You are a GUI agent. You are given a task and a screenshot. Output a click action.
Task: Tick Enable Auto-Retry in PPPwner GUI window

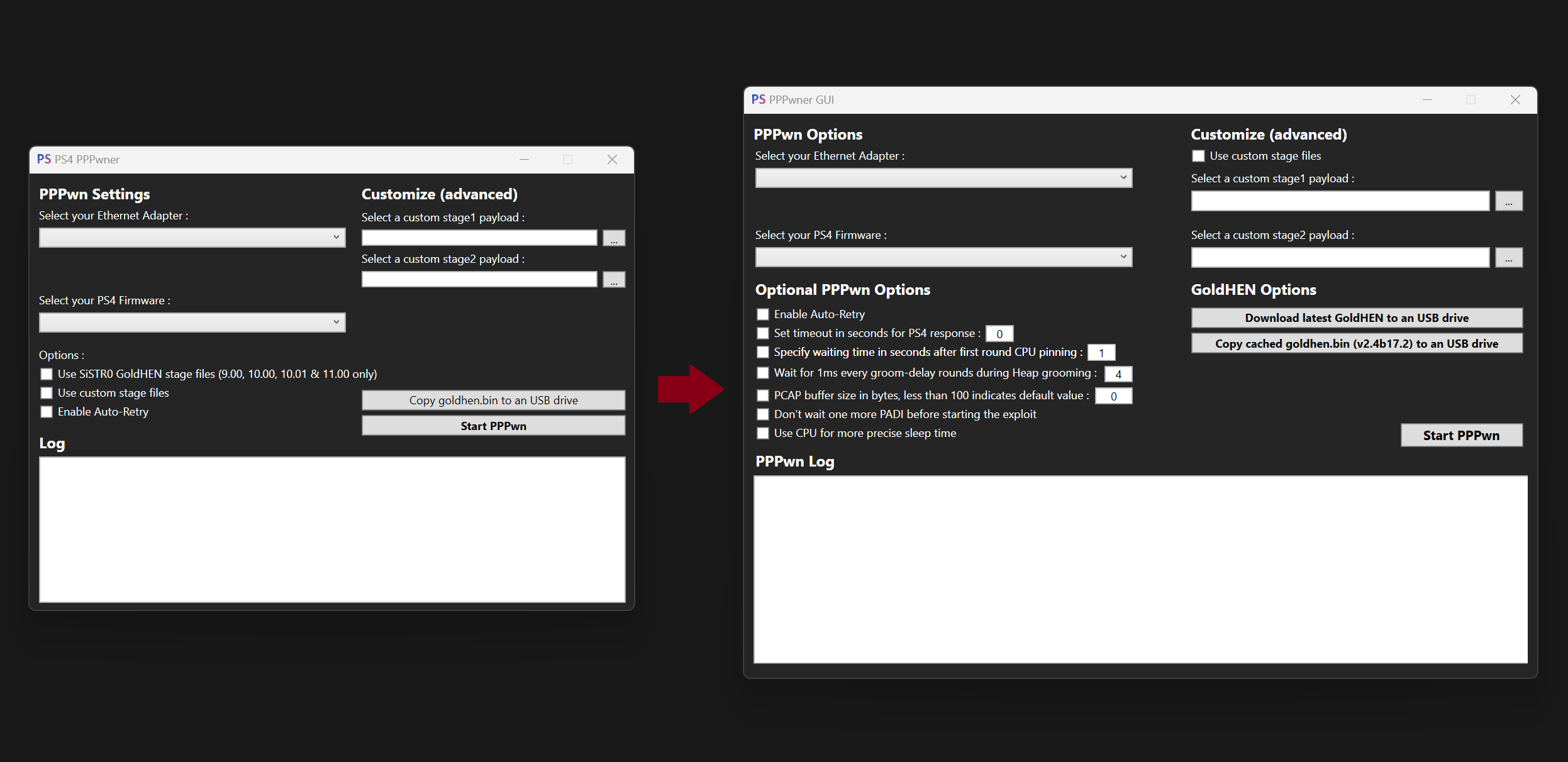point(763,314)
